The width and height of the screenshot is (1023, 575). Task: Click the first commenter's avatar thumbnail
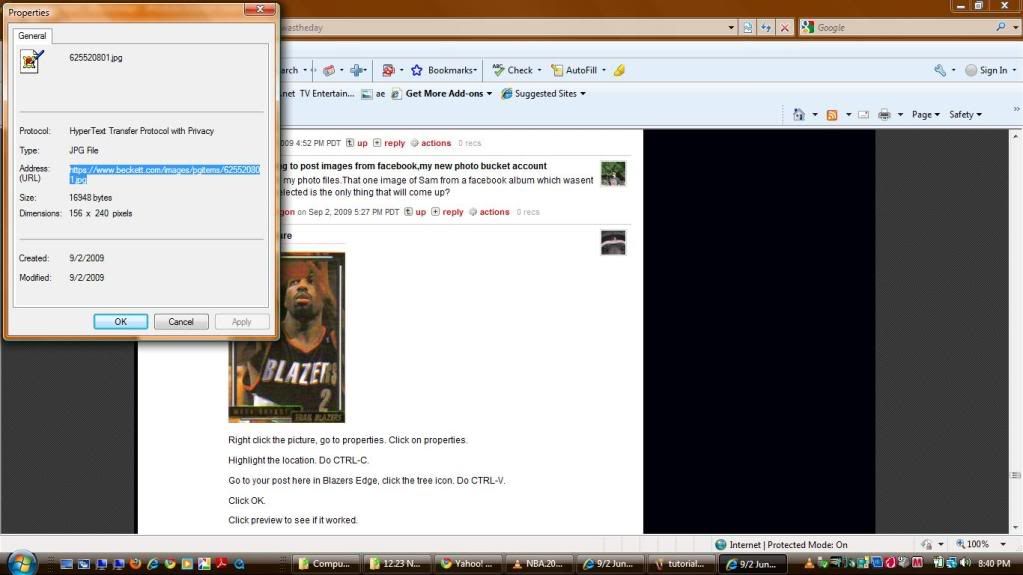[613, 174]
